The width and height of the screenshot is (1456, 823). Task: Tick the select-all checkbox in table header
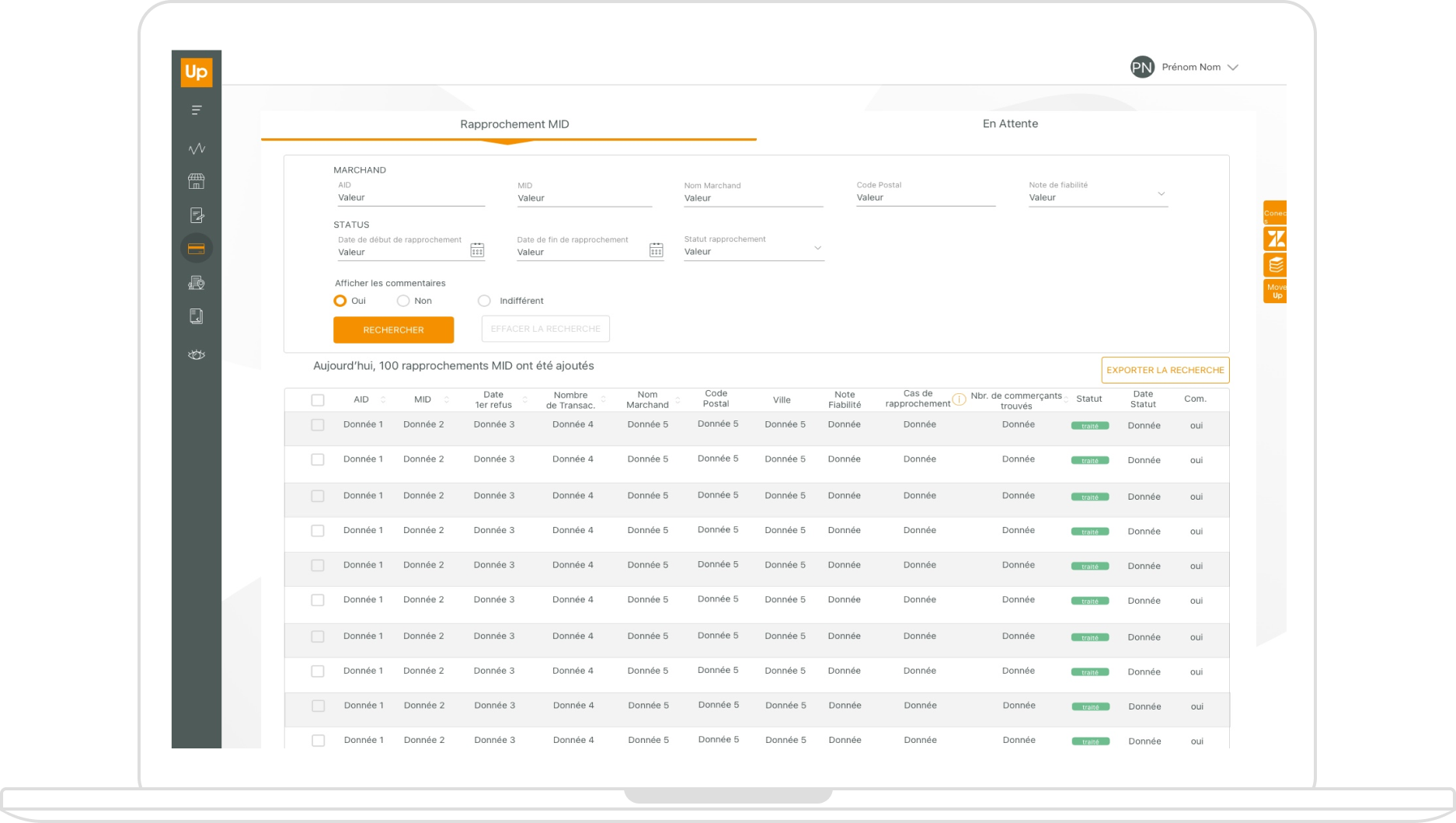[318, 400]
